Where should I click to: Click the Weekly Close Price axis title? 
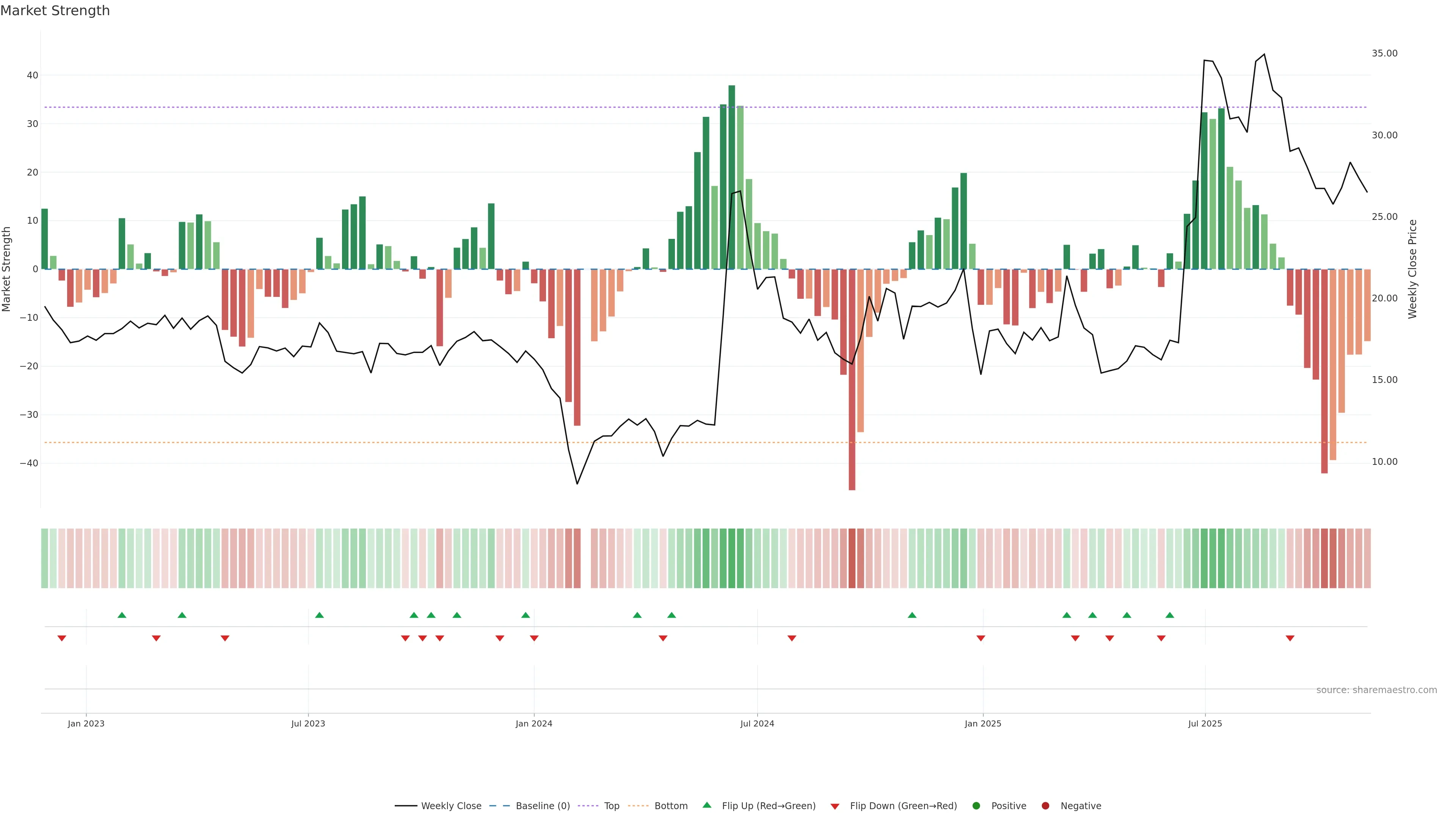pos(1412,269)
